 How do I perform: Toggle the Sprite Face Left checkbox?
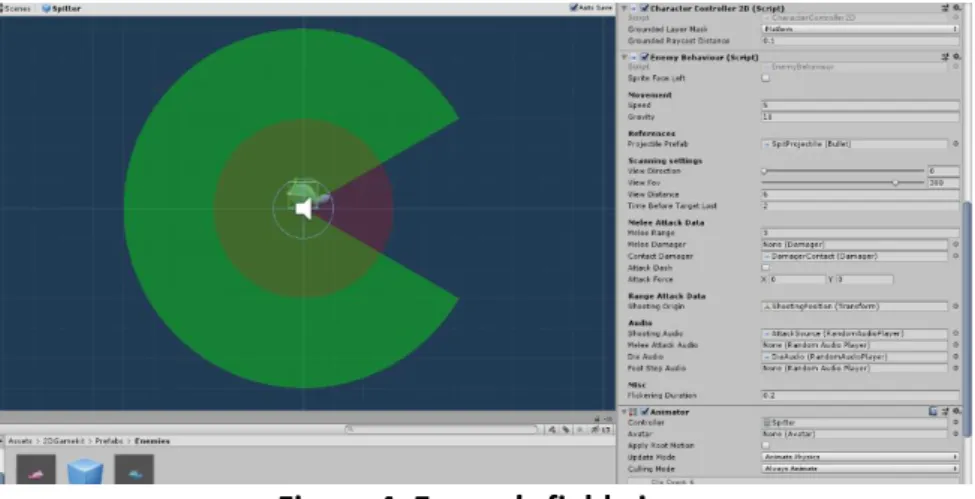(765, 78)
